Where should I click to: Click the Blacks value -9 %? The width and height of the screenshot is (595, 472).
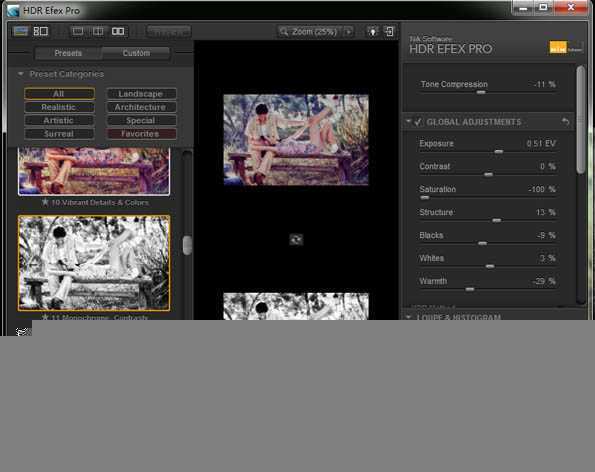(546, 235)
